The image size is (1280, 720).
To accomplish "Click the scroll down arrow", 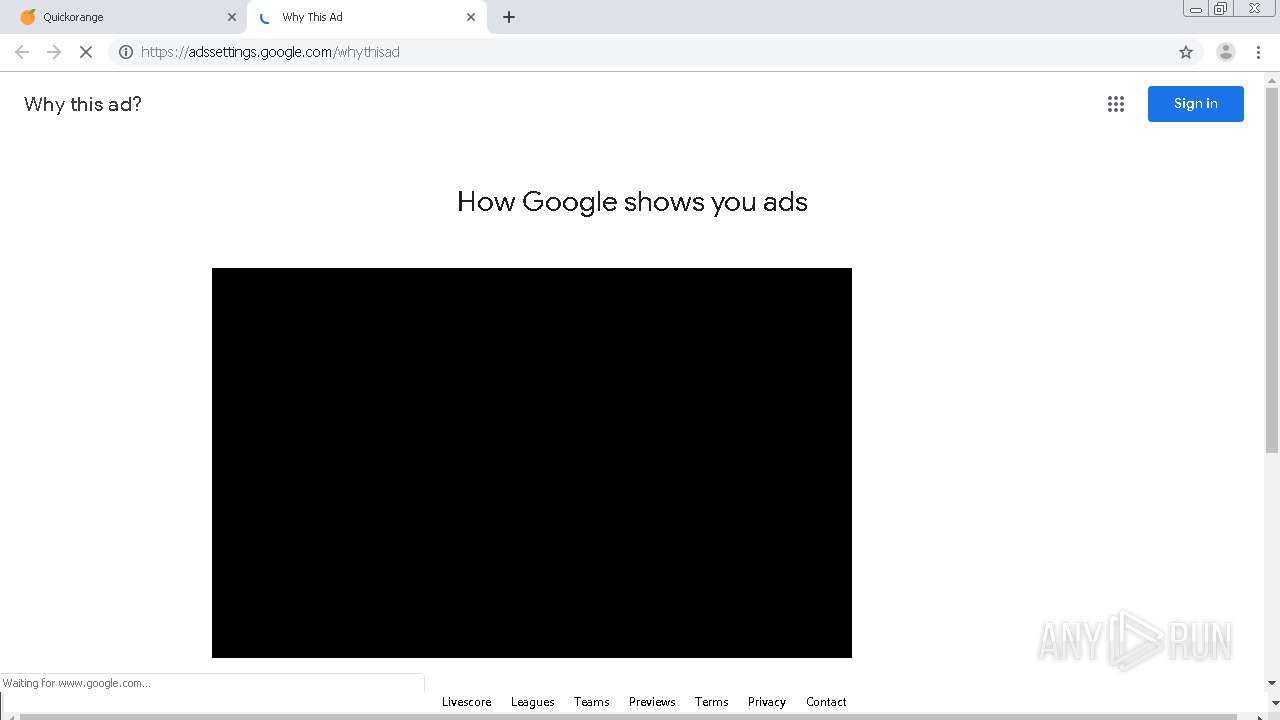I will 1272,683.
